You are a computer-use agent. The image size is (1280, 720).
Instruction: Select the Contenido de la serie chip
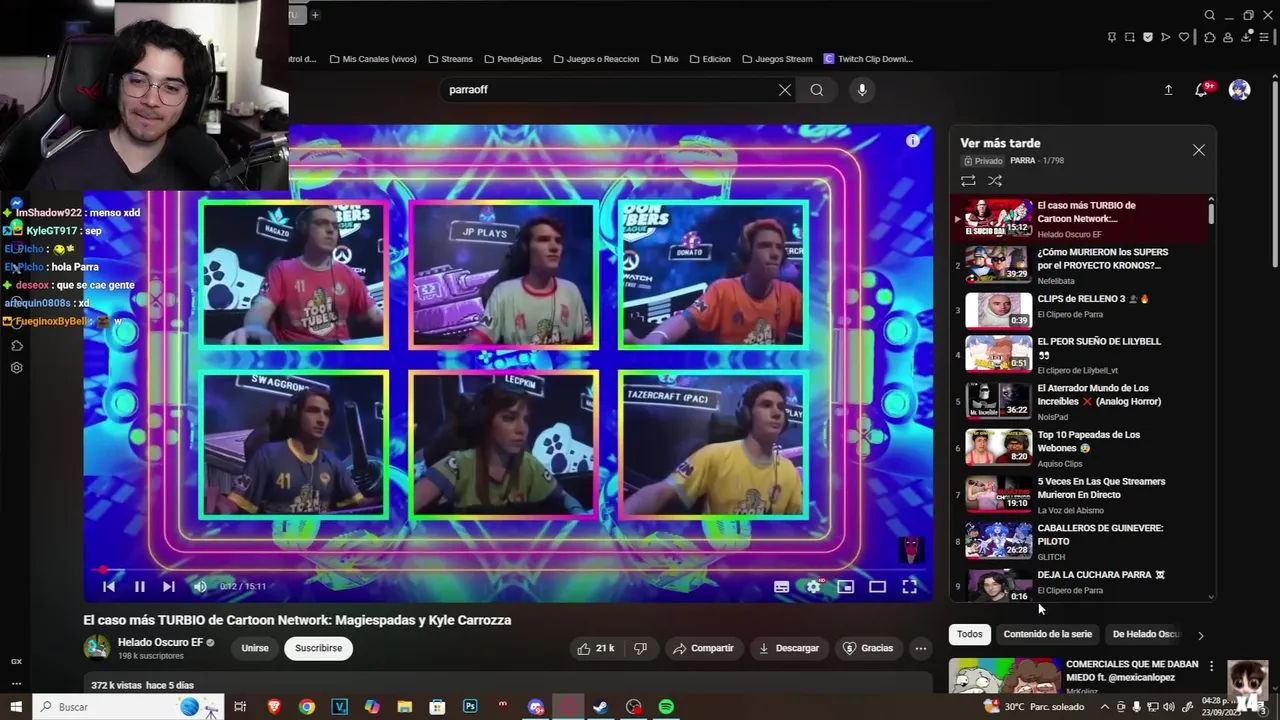(1047, 634)
